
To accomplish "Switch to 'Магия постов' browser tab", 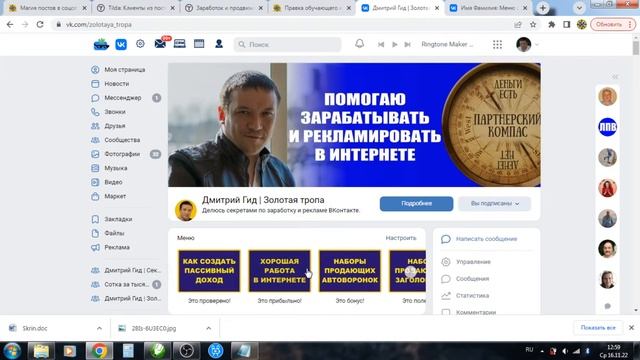I will (48, 8).
